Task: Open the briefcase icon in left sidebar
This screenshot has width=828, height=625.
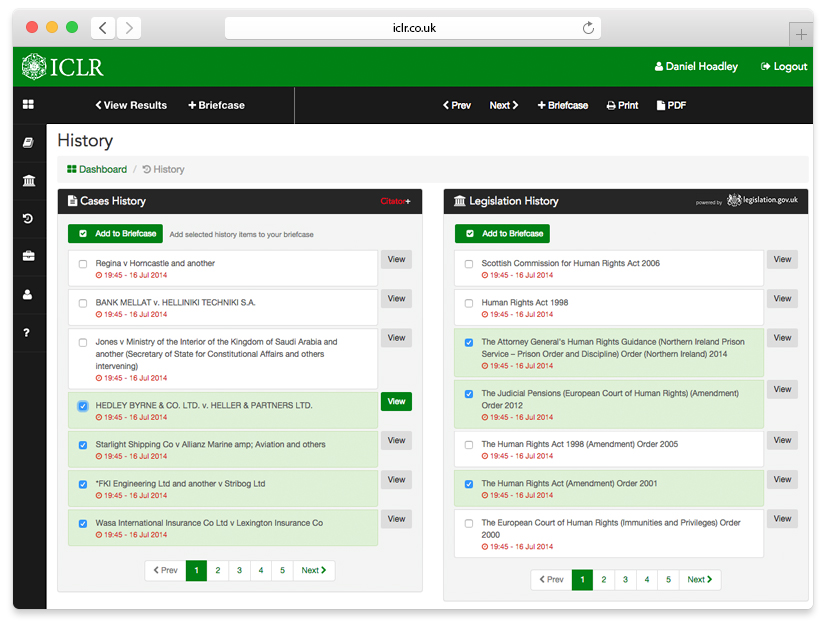Action: pos(29,257)
